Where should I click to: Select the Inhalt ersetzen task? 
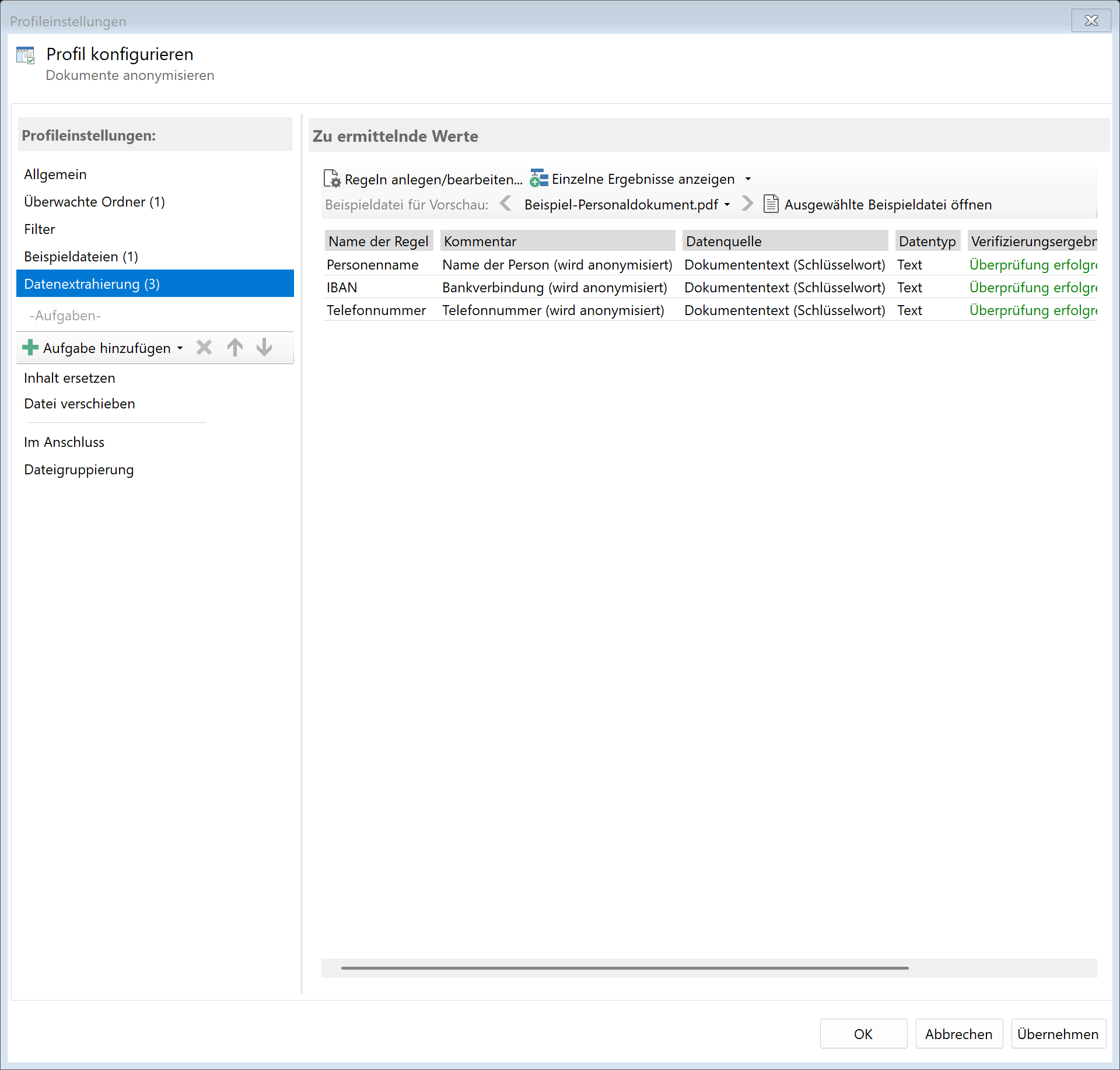tap(69, 378)
